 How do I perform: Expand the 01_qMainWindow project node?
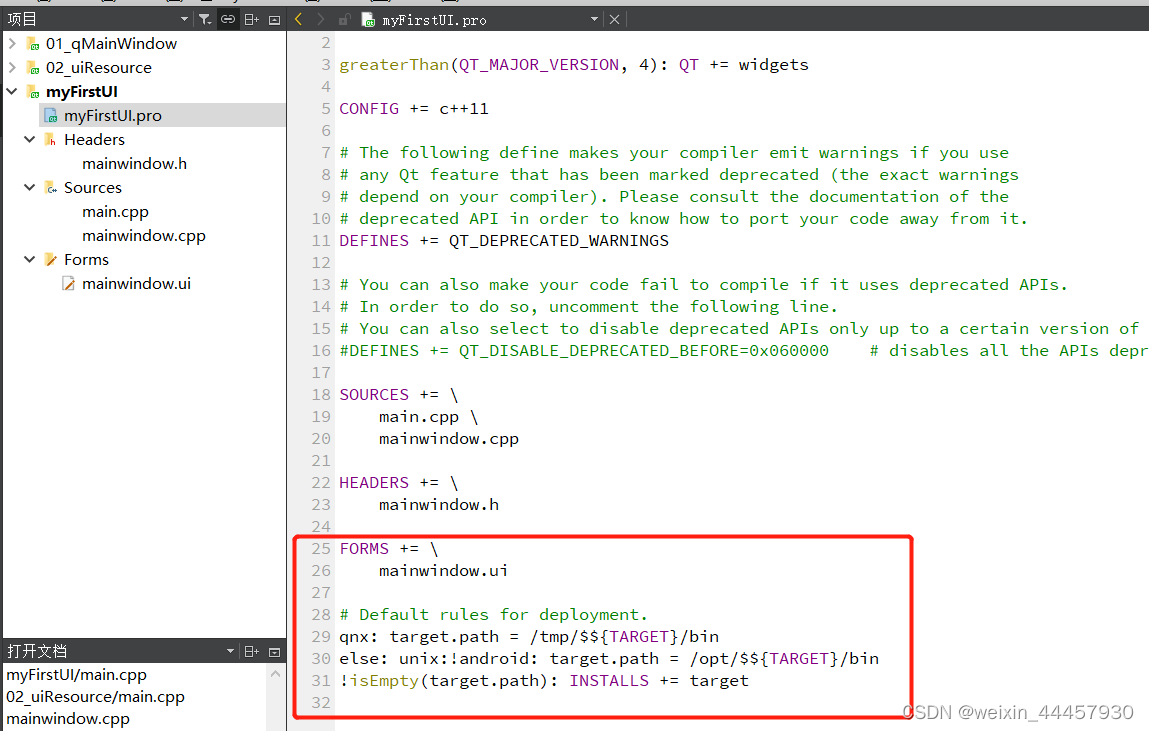[12, 44]
